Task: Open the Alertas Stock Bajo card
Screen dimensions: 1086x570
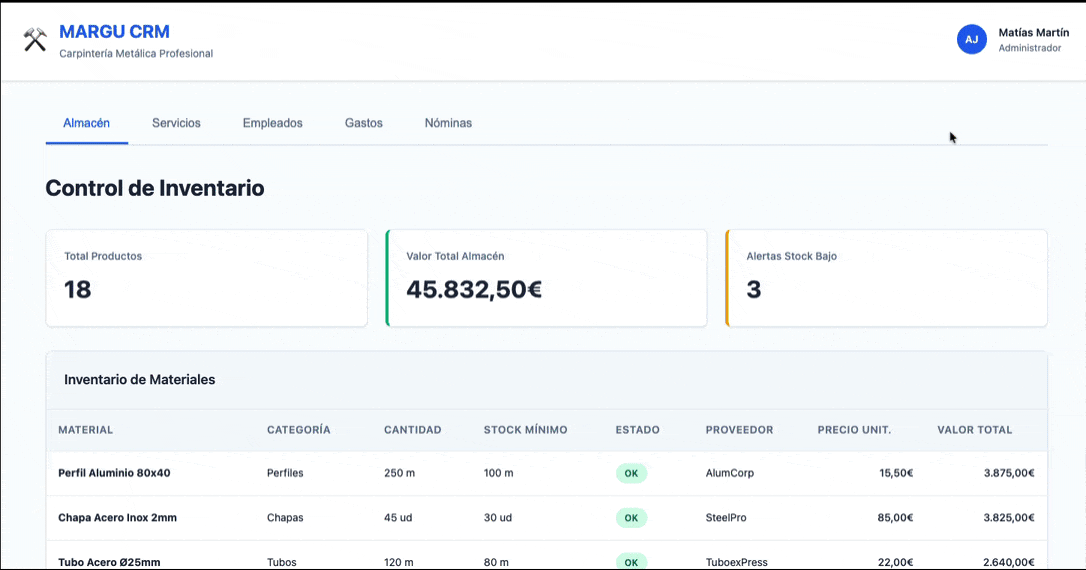Action: tap(887, 278)
